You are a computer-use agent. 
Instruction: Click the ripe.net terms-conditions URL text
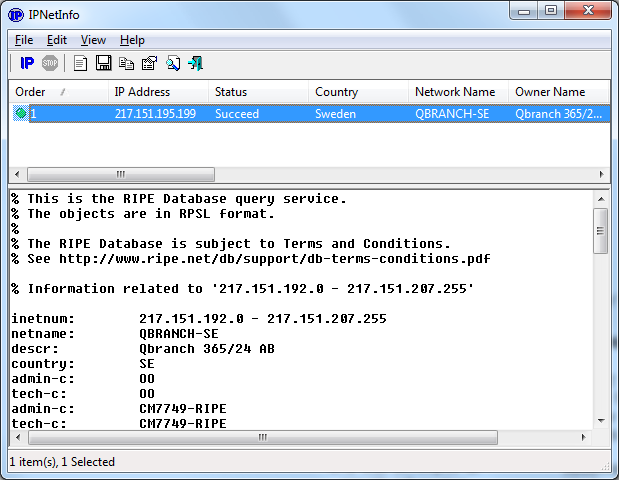click(275, 259)
